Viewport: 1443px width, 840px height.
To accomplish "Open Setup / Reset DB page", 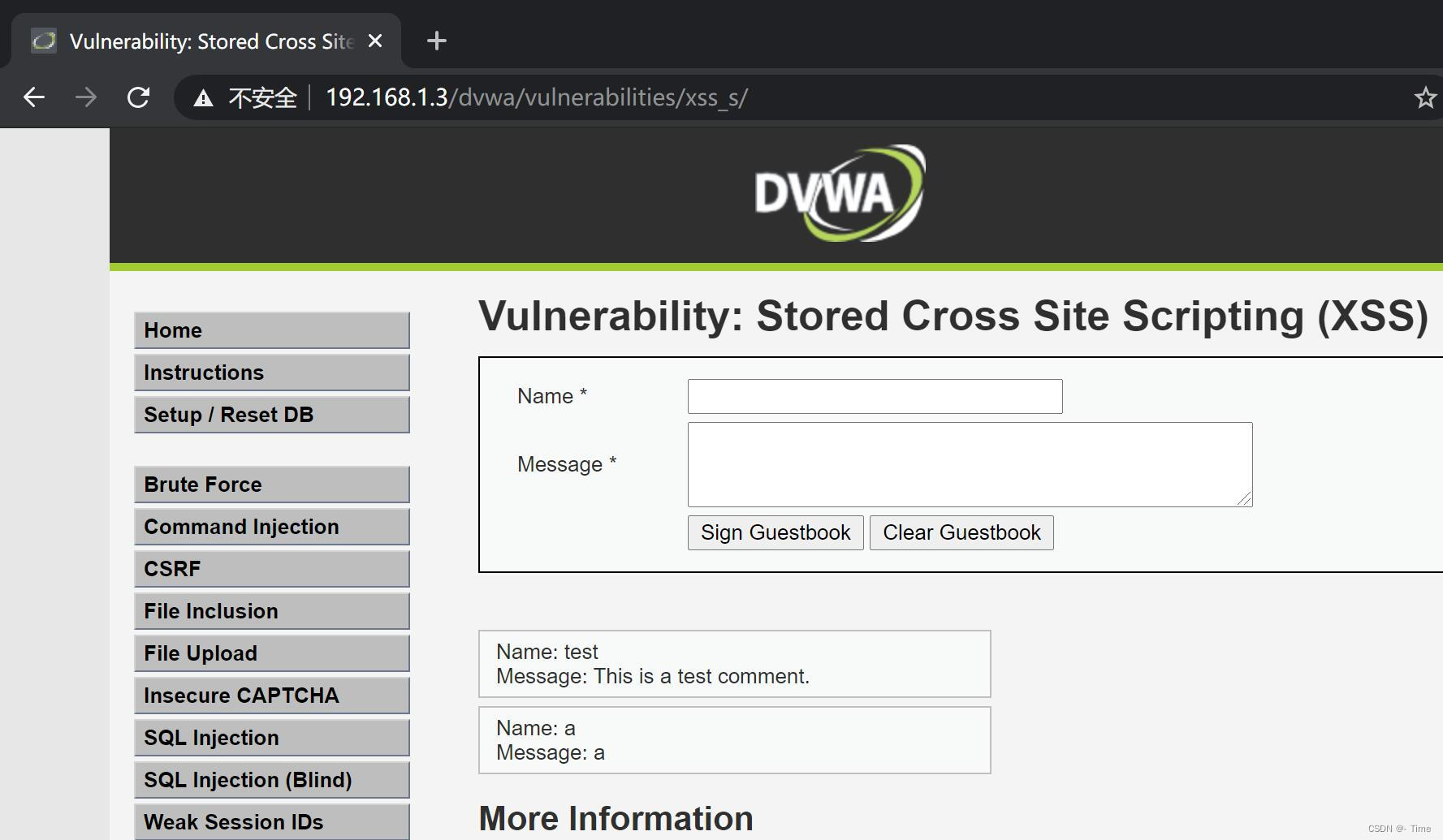I will [272, 415].
